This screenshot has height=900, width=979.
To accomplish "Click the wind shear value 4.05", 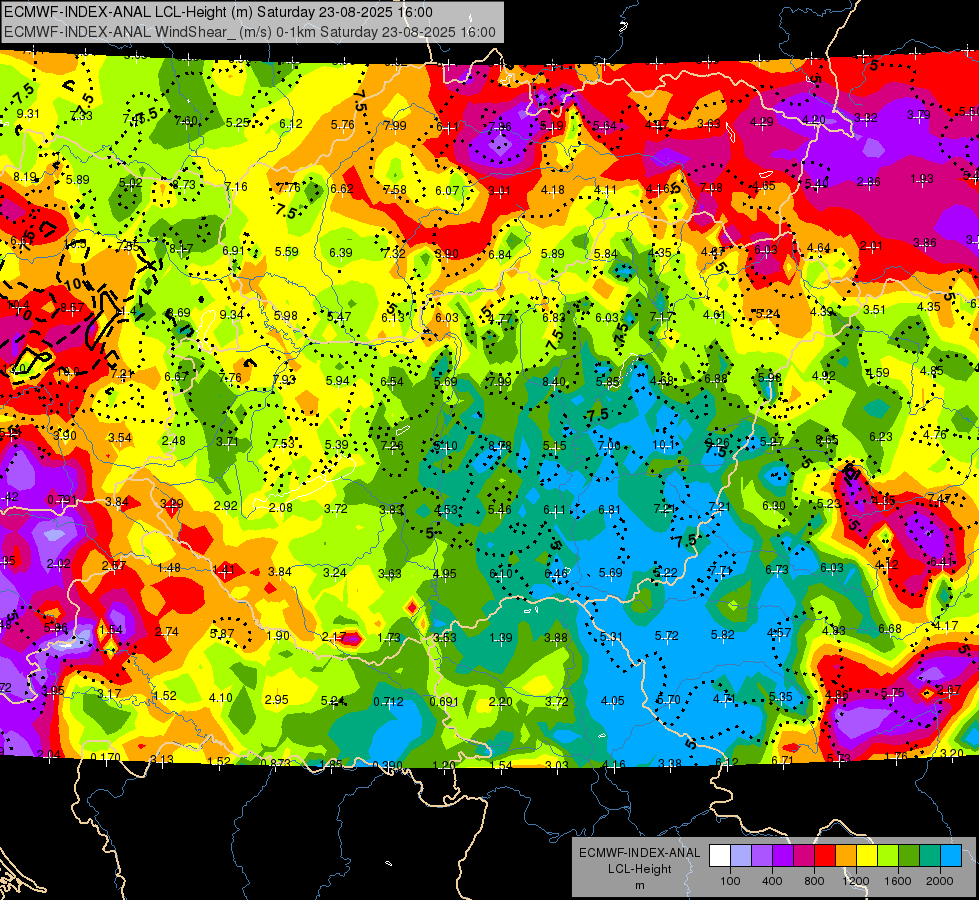I will click(x=612, y=701).
